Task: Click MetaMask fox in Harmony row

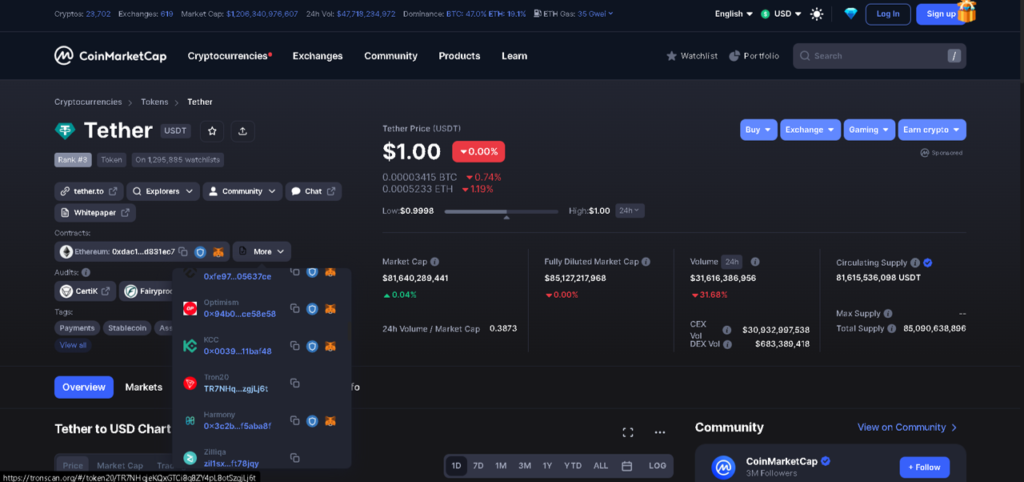Action: point(331,421)
